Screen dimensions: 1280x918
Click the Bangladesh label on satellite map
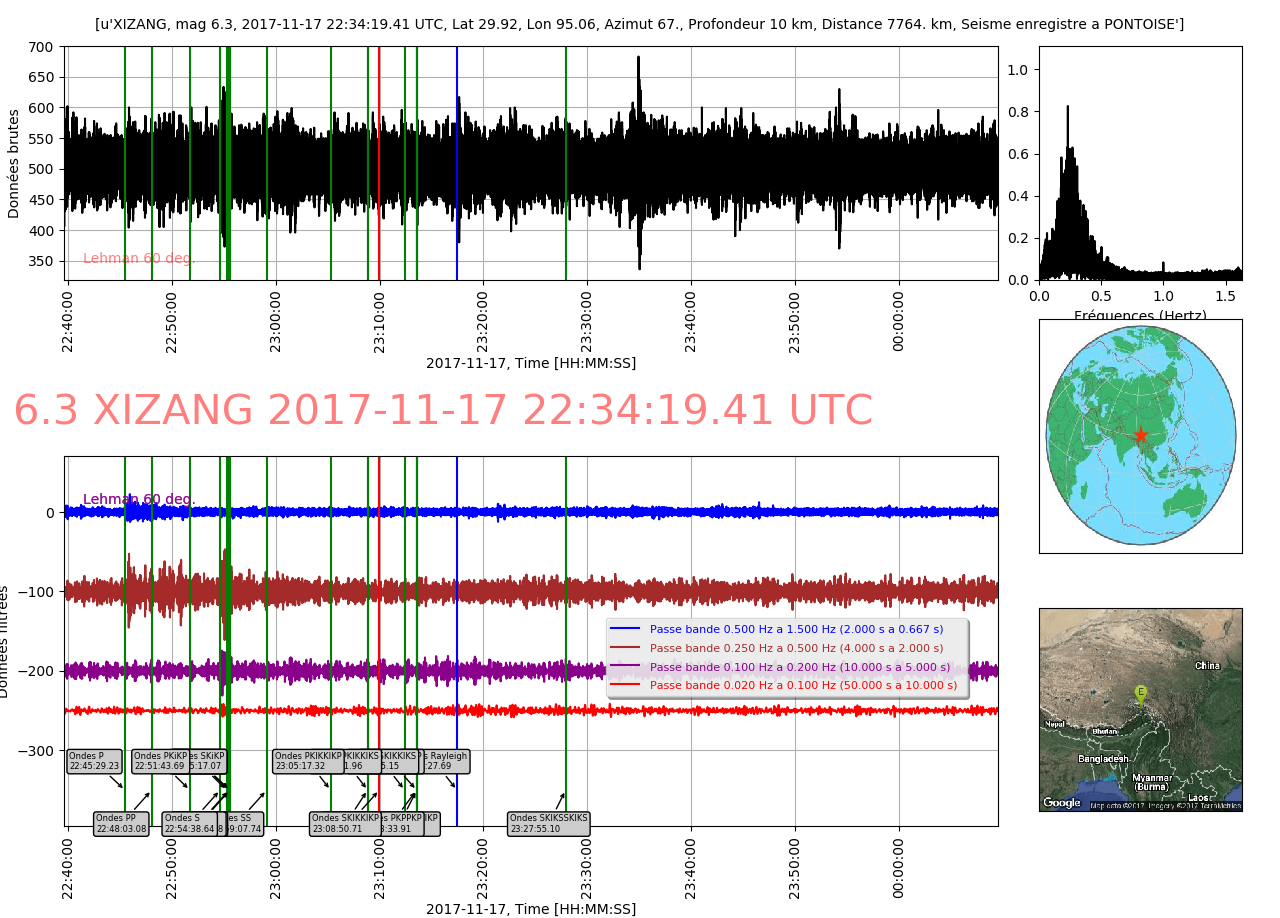pos(1103,759)
